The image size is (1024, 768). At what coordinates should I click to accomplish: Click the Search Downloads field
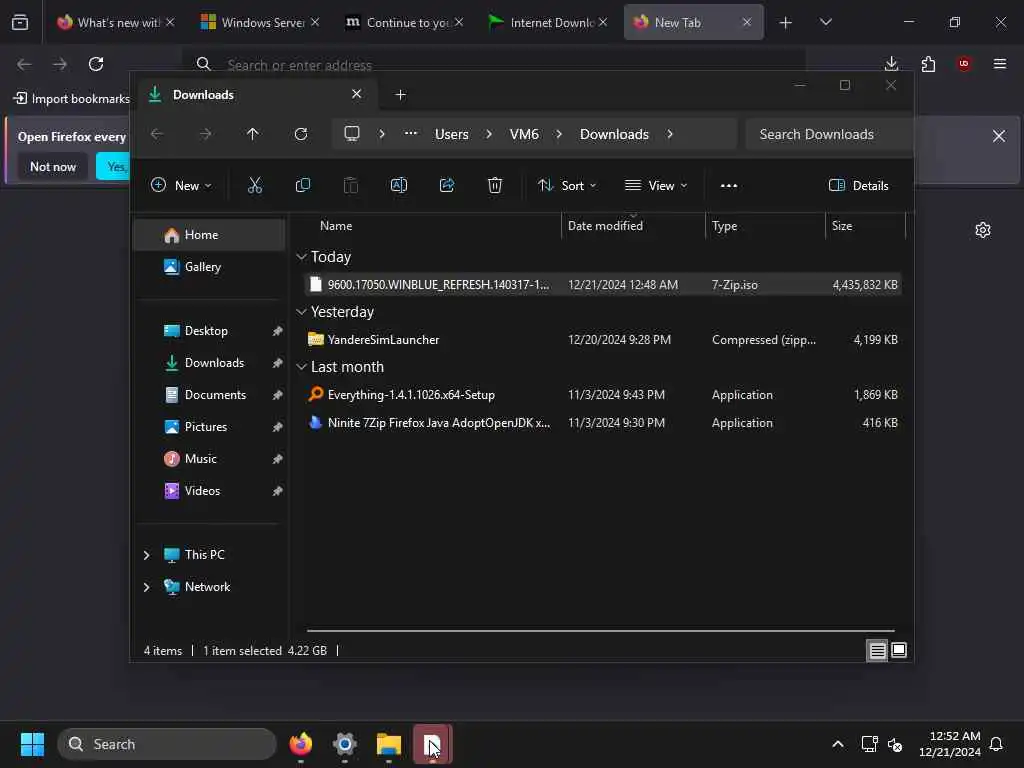828,134
